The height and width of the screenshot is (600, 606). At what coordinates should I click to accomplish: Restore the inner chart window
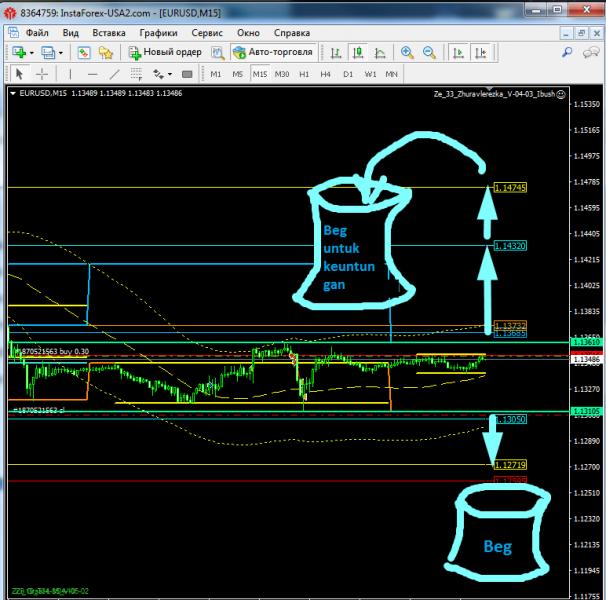point(581,33)
